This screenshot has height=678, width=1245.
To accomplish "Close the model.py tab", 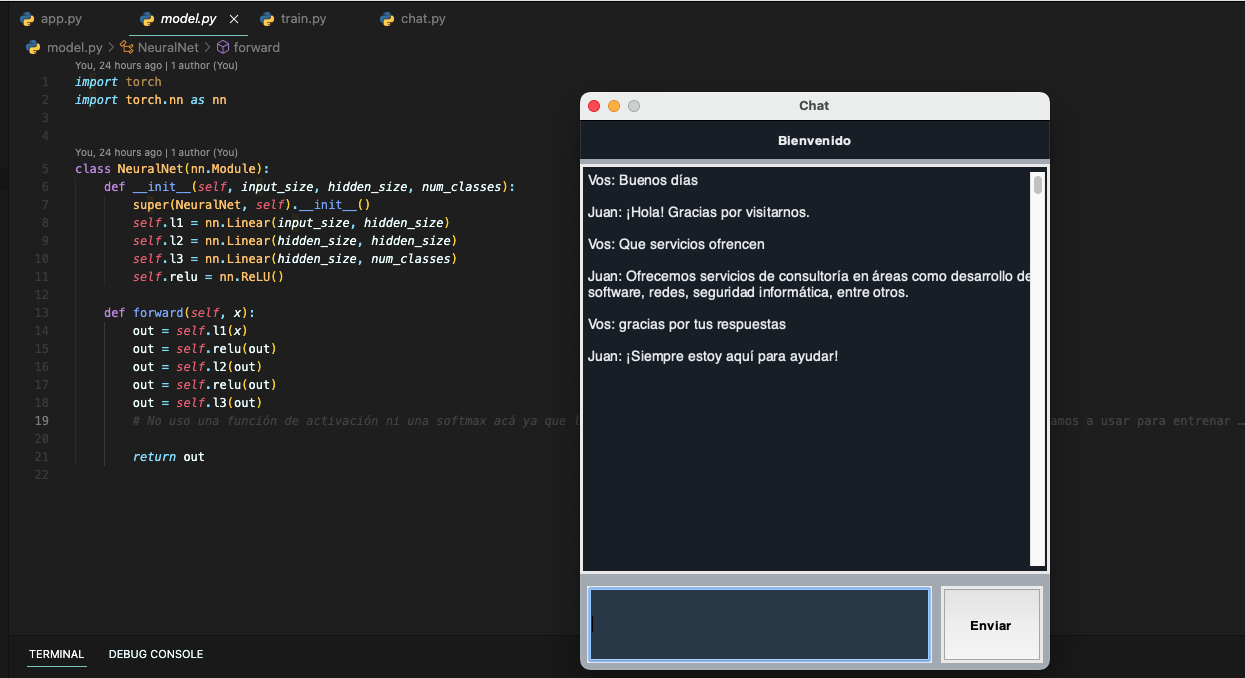I will tap(234, 19).
